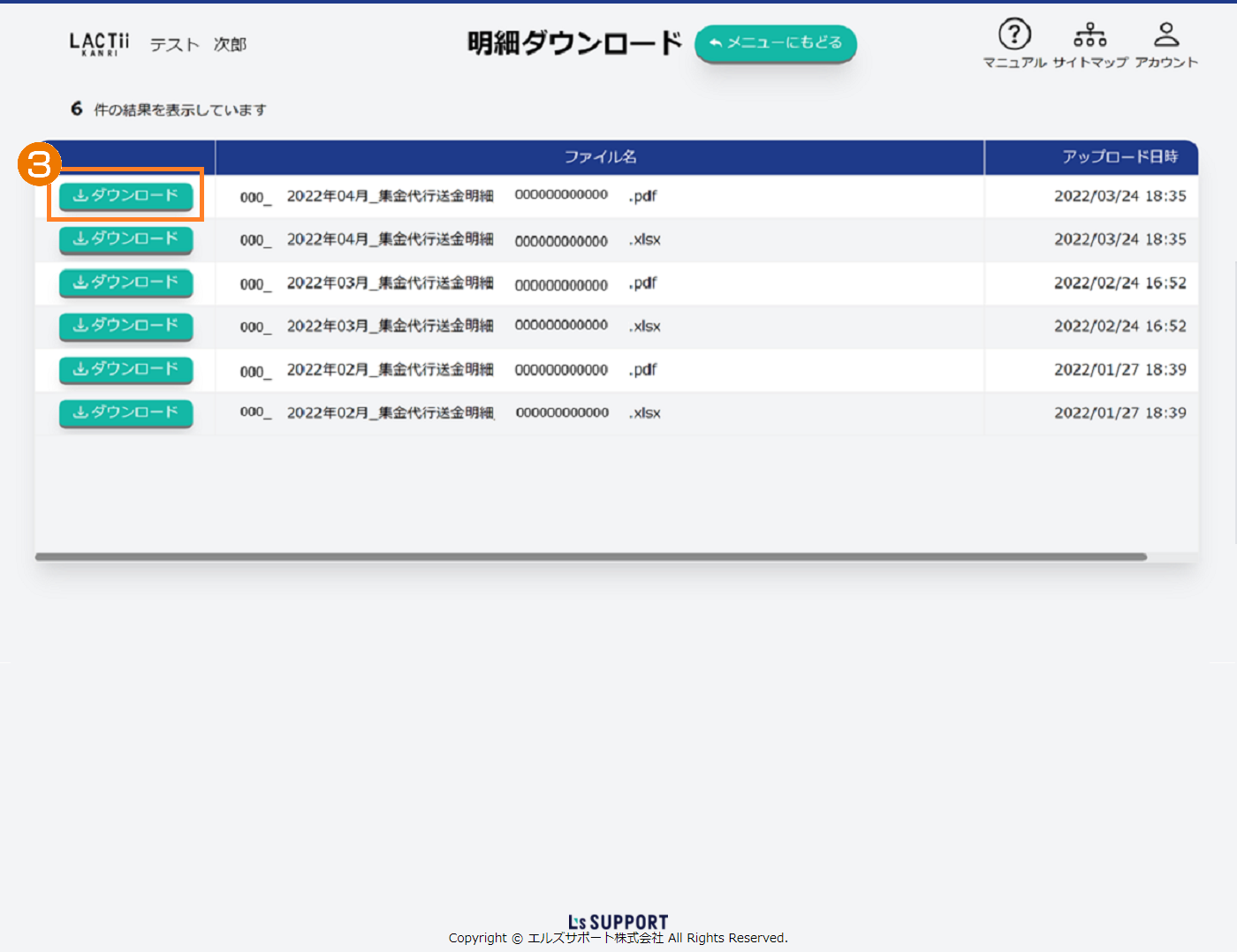
Task: Click the user name テスト 次郎
Action: click(x=198, y=44)
